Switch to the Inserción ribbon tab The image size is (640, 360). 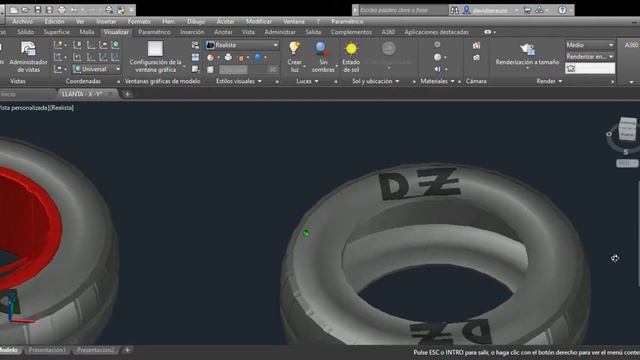[192, 32]
